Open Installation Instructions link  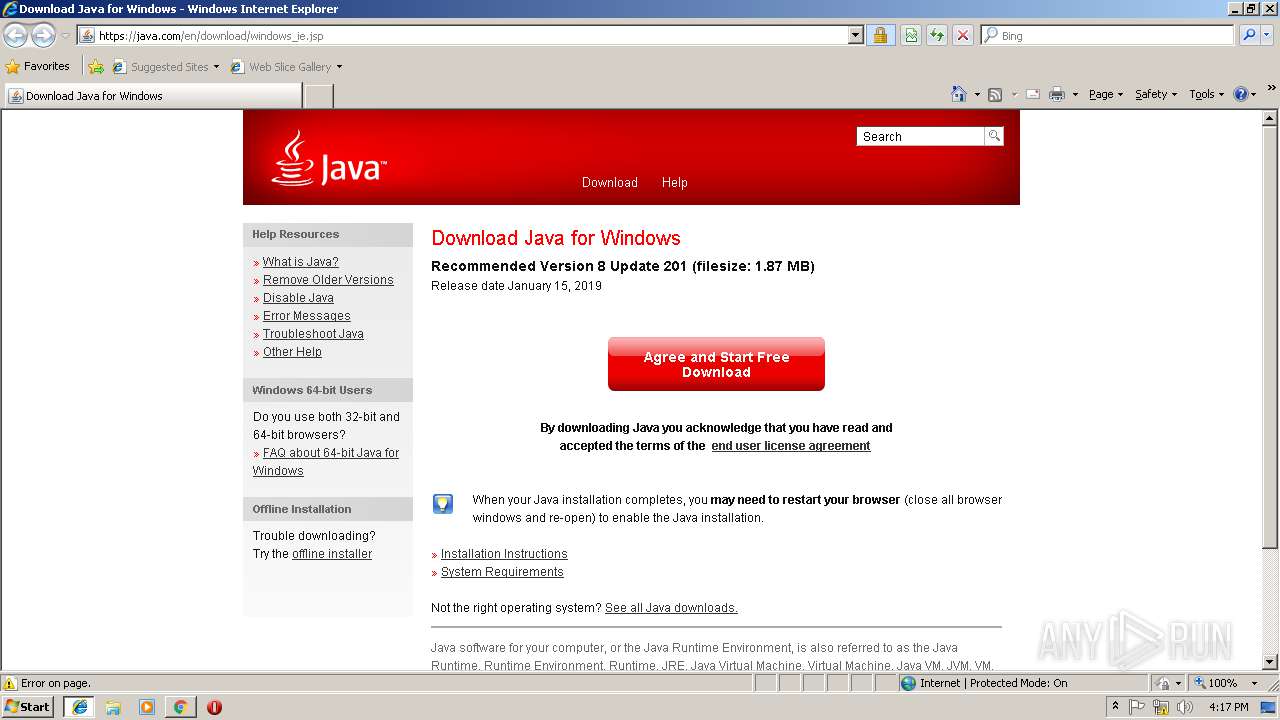coord(504,554)
